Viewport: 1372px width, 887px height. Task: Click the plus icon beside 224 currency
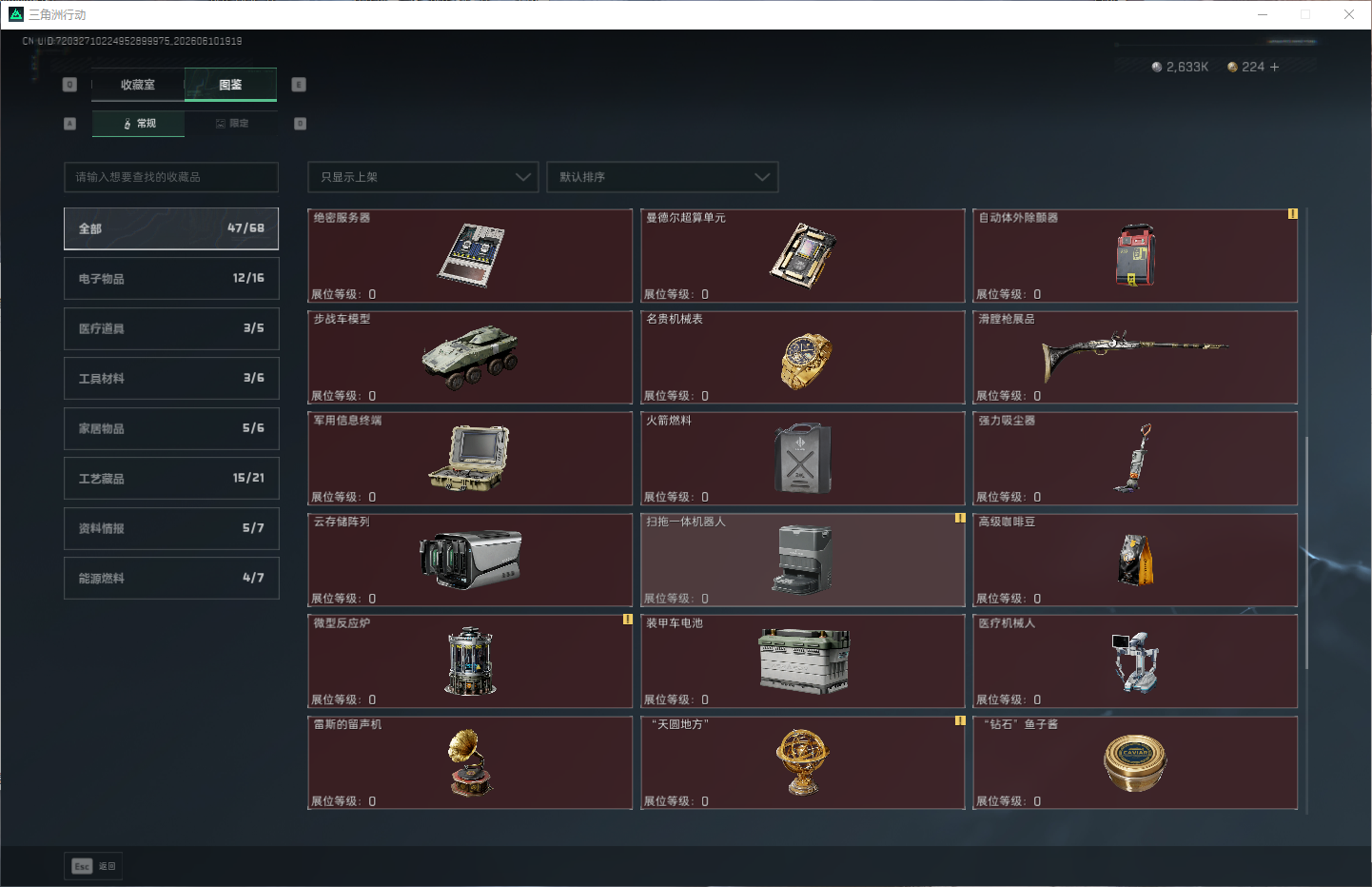click(x=1275, y=67)
